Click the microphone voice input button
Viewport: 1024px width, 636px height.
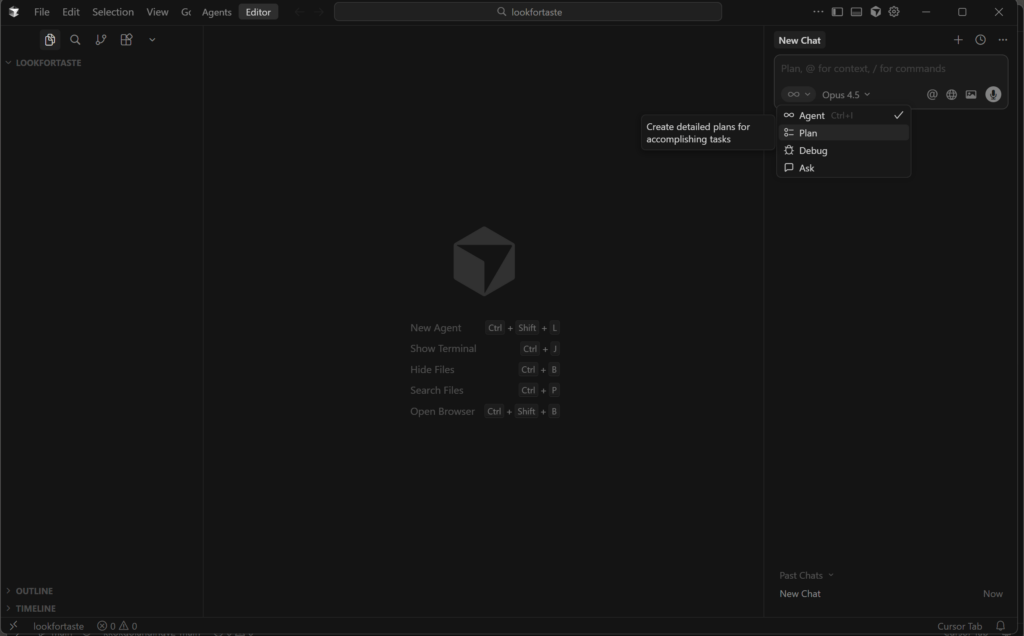tap(993, 95)
